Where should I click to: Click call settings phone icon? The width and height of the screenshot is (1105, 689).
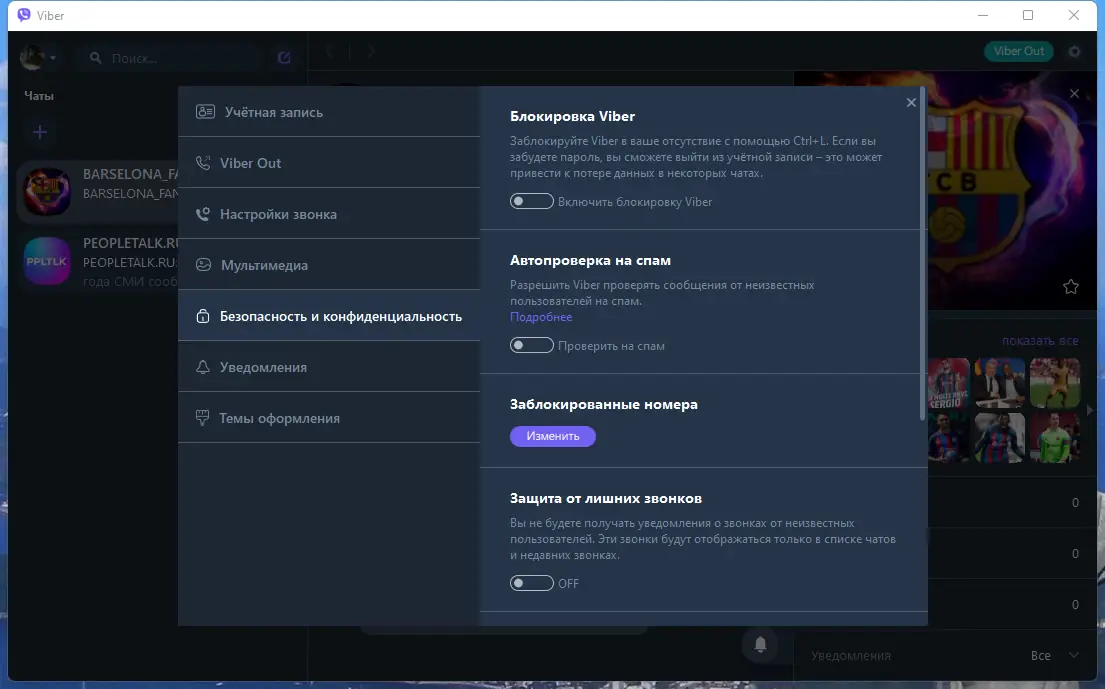[x=203, y=214]
